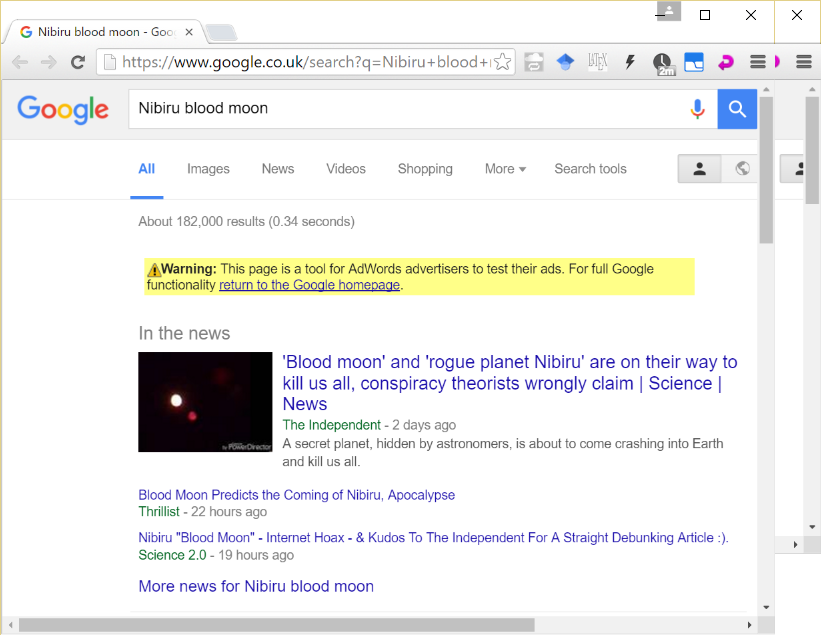The image size is (821, 635).
Task: Click the Google logo
Action: click(63, 108)
